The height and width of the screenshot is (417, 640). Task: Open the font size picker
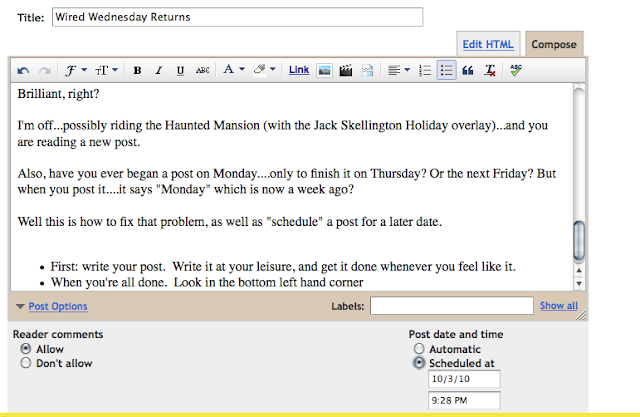(101, 71)
